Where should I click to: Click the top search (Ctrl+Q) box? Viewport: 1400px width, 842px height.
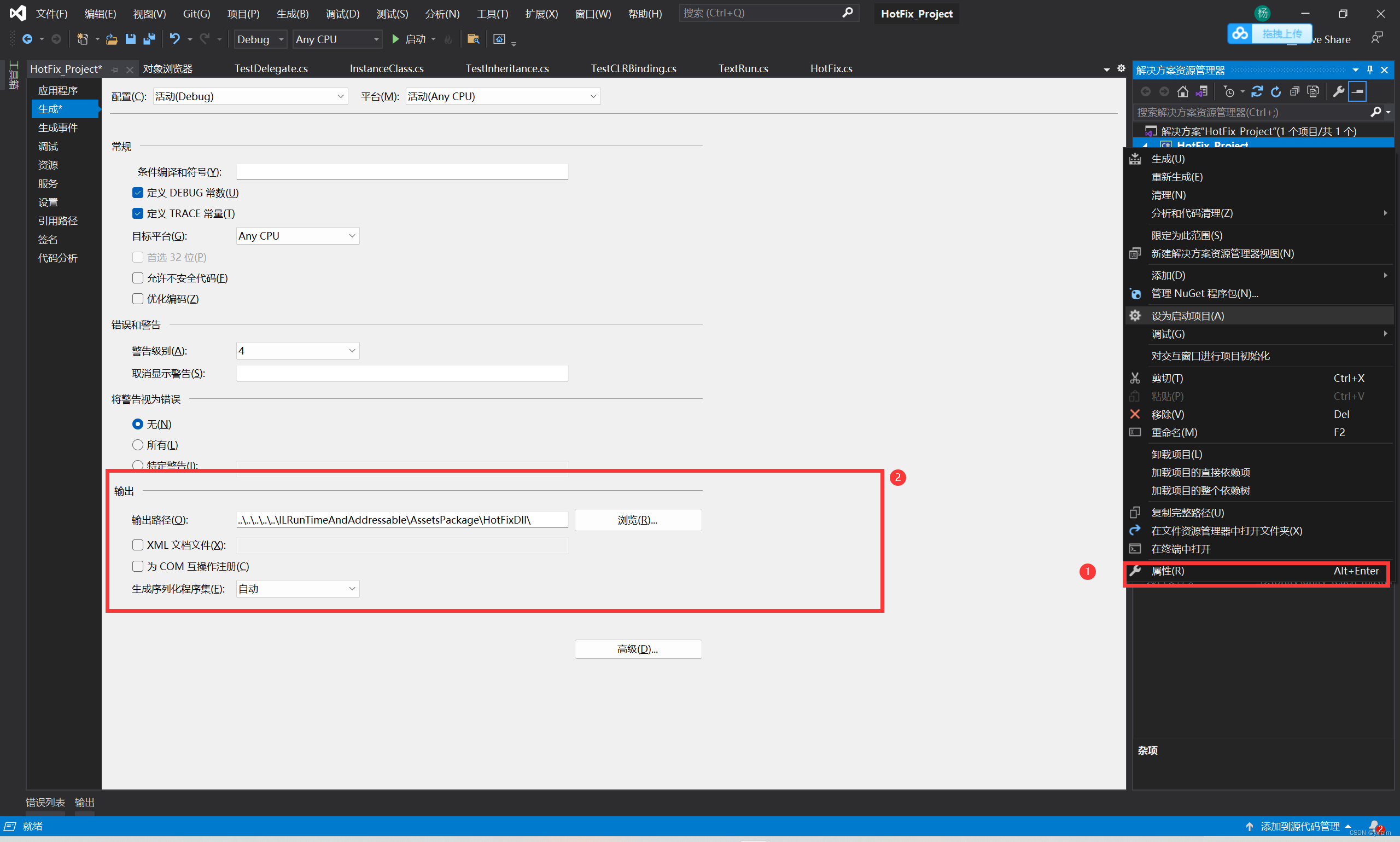click(x=768, y=13)
